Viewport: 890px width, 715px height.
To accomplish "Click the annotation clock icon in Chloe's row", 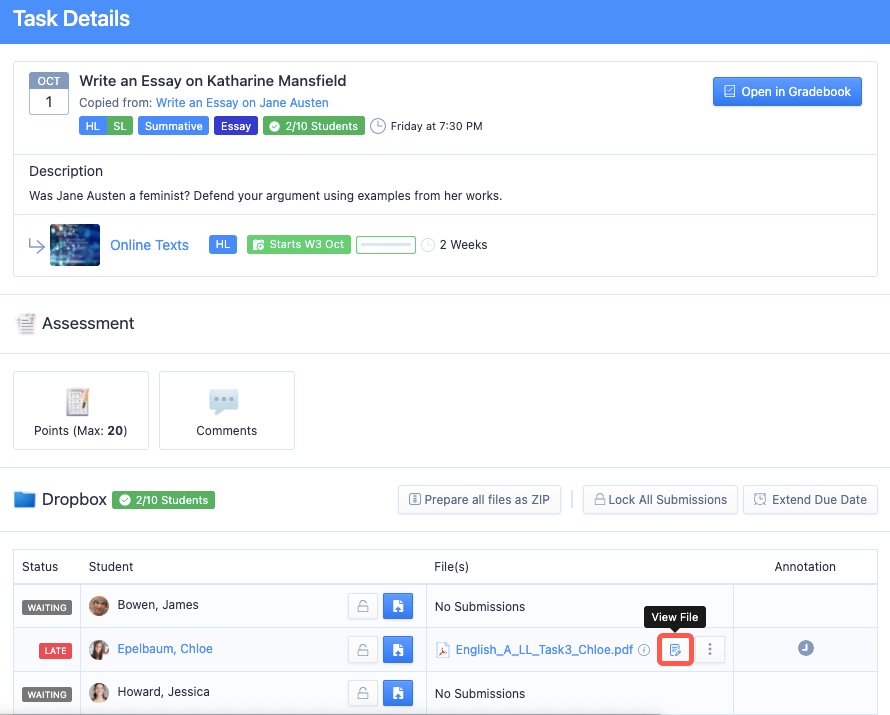I will (805, 648).
